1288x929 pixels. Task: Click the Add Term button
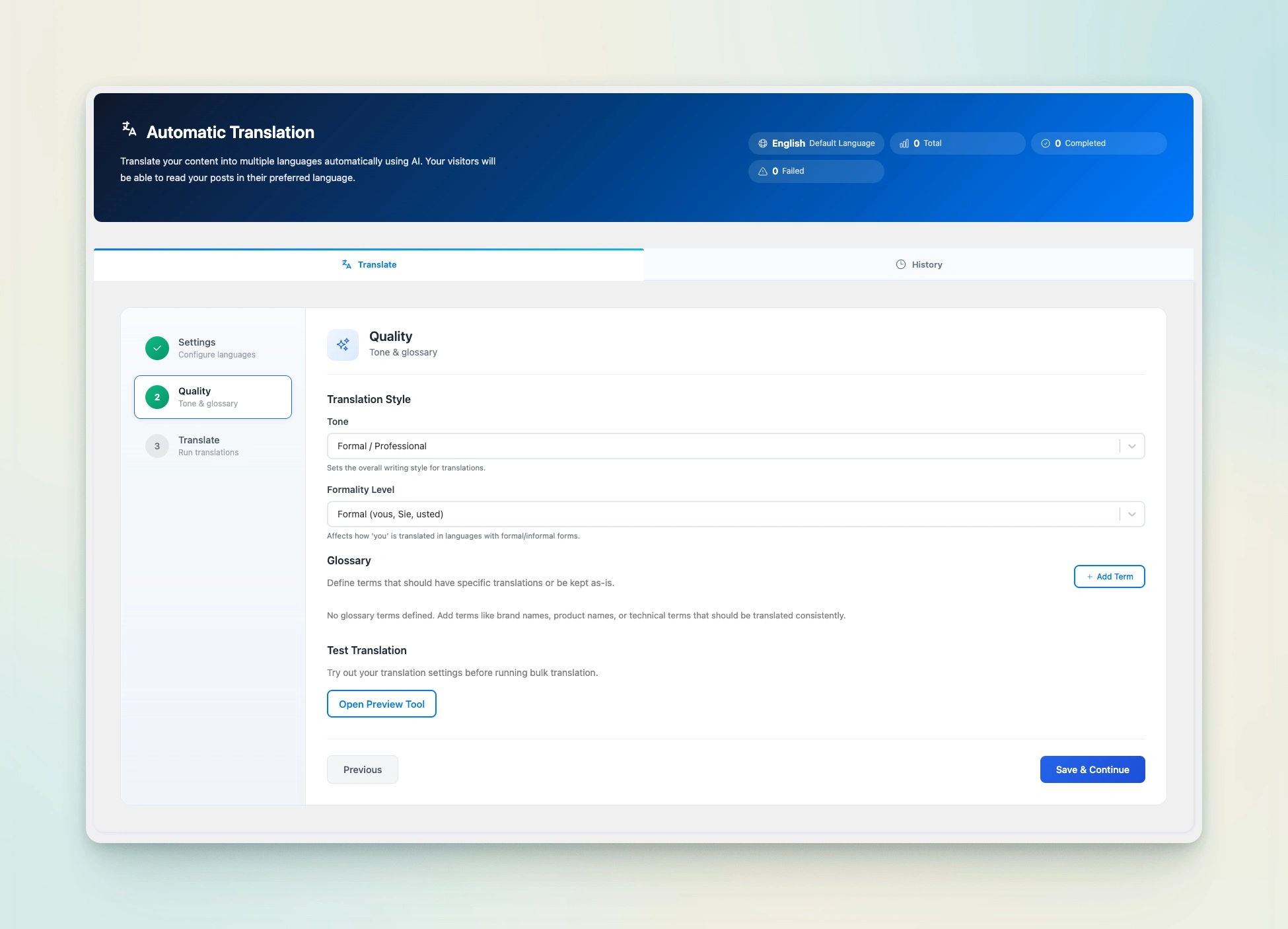(1109, 576)
